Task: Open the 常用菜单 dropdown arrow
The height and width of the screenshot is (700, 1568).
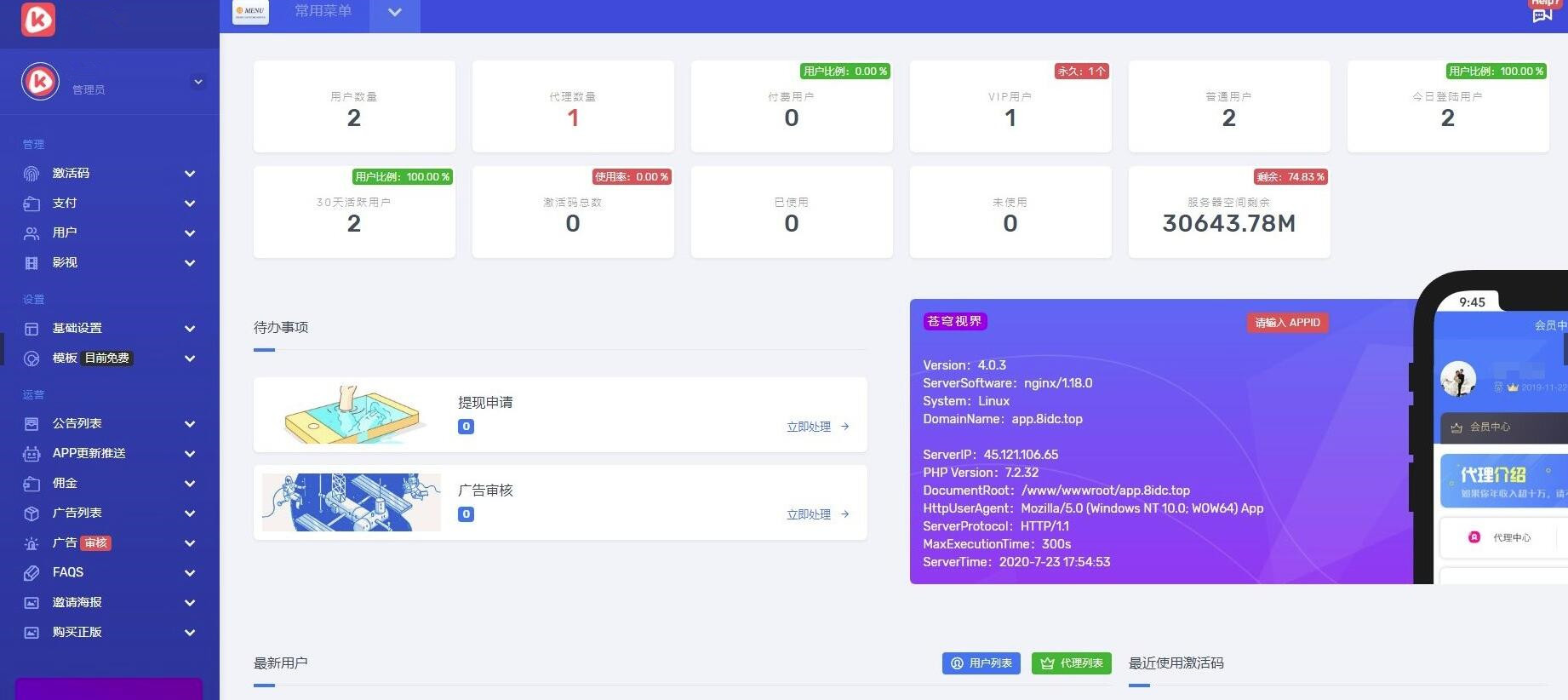Action: (394, 13)
